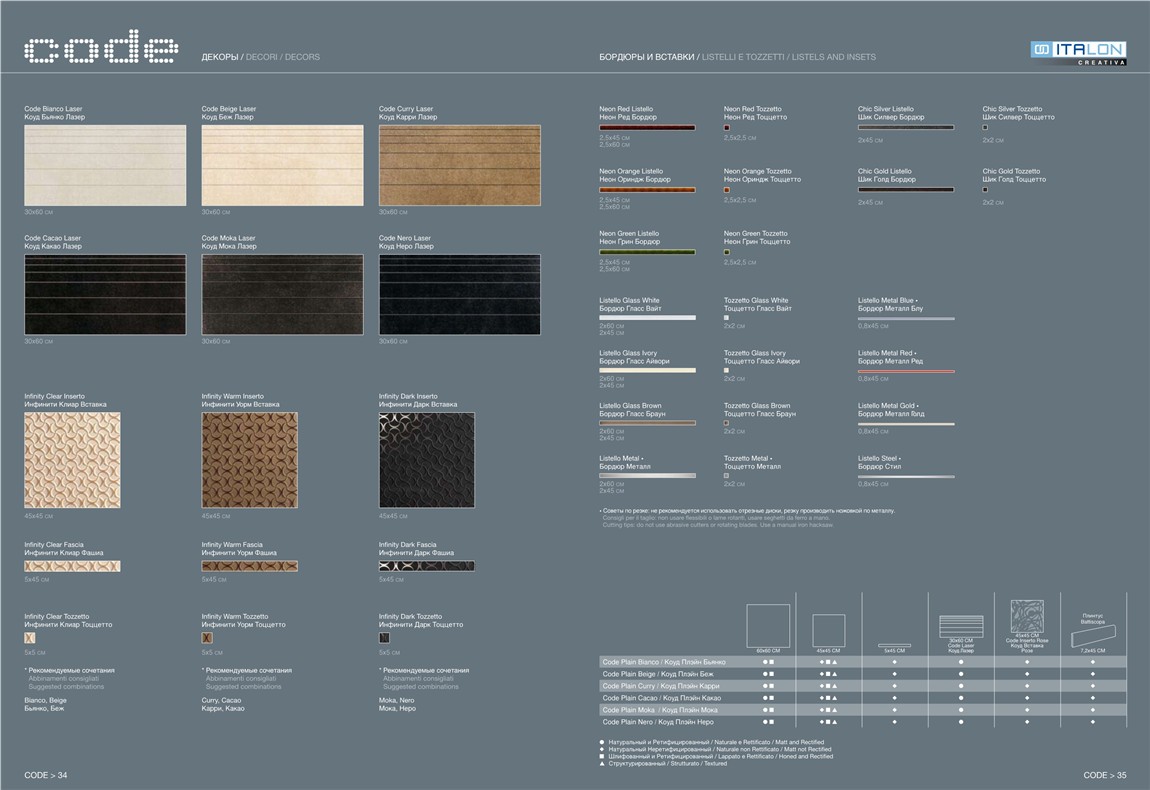Click the Neon Orange Tozzetto square
This screenshot has width=1150, height=790.
pyautogui.click(x=727, y=190)
